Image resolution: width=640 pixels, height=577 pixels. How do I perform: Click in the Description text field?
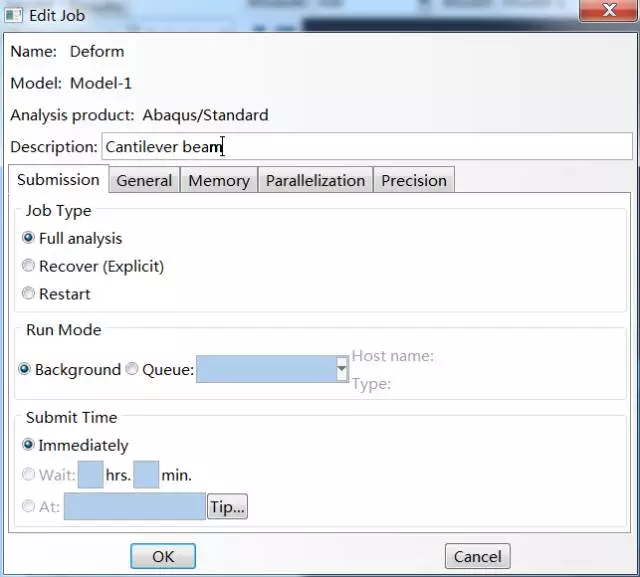[367, 146]
